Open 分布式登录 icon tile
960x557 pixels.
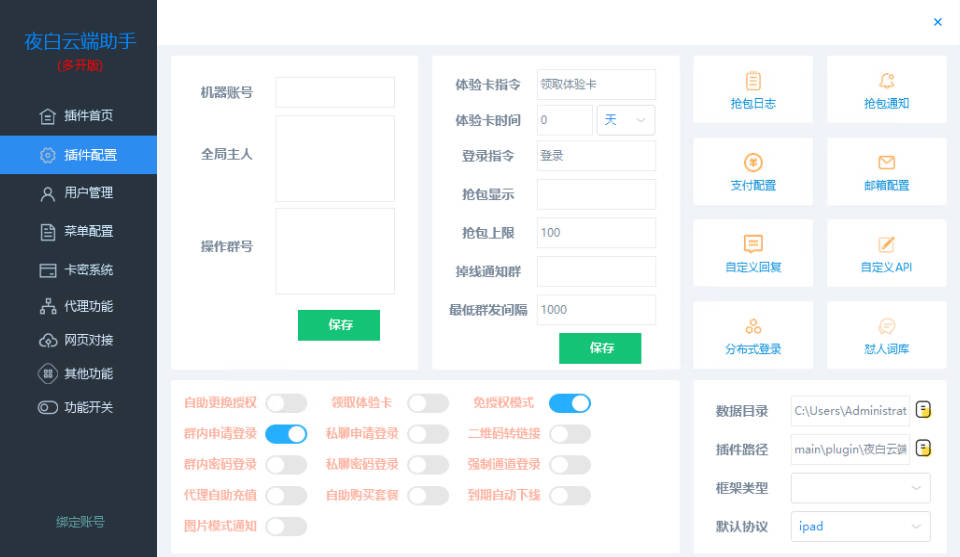click(x=753, y=328)
